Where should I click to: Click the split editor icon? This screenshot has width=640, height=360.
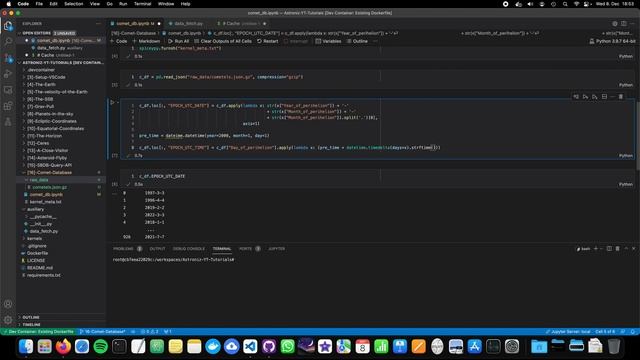[x=624, y=24]
